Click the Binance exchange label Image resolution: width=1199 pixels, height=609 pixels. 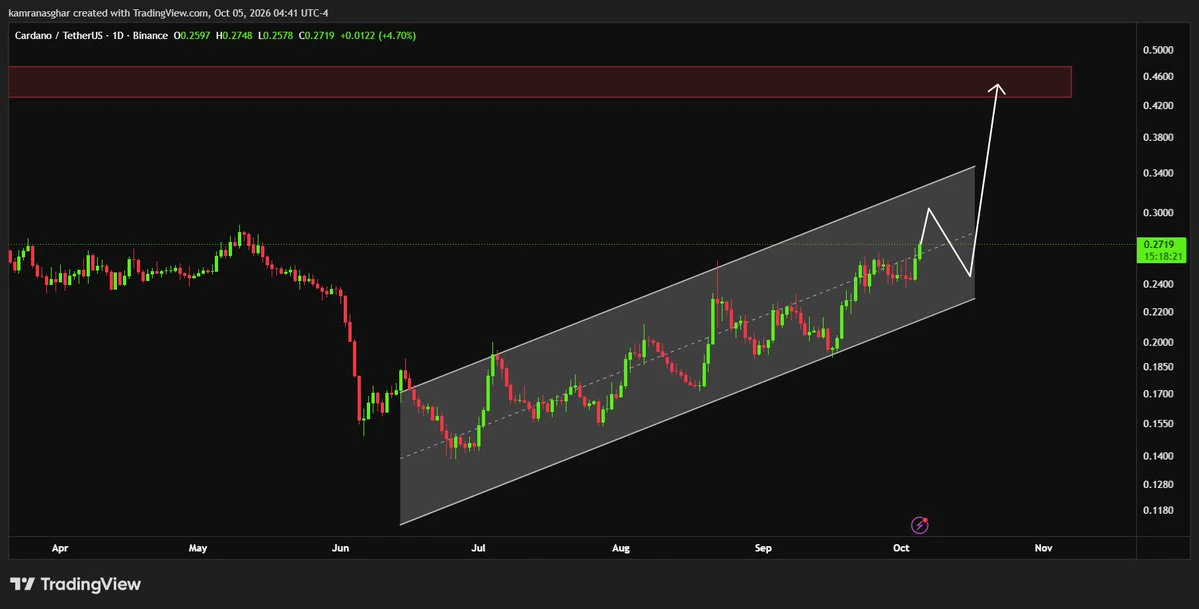pyautogui.click(x=150, y=36)
